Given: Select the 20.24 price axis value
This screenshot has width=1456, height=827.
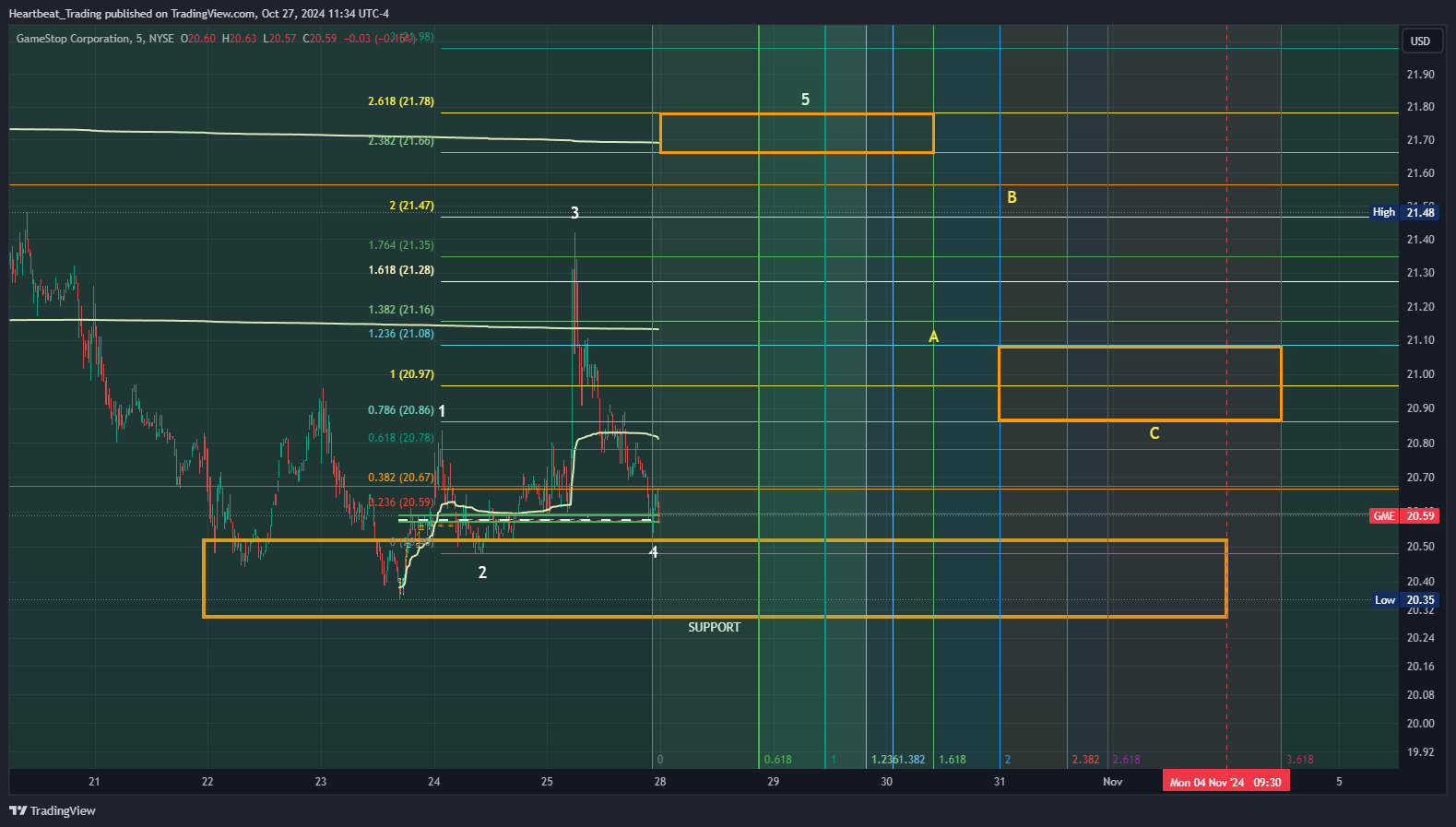Looking at the screenshot, I should coord(1420,638).
